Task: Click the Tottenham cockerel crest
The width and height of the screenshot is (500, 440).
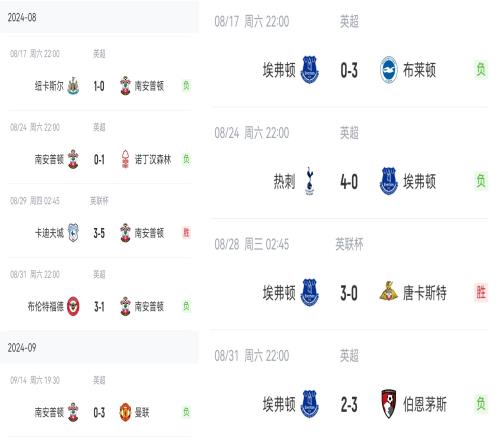Action: 310,181
